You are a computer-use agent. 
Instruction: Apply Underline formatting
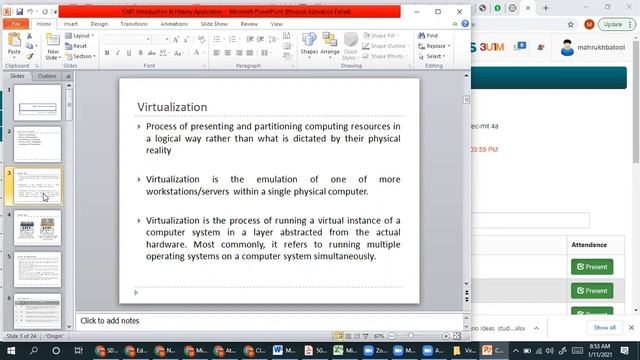[129, 53]
